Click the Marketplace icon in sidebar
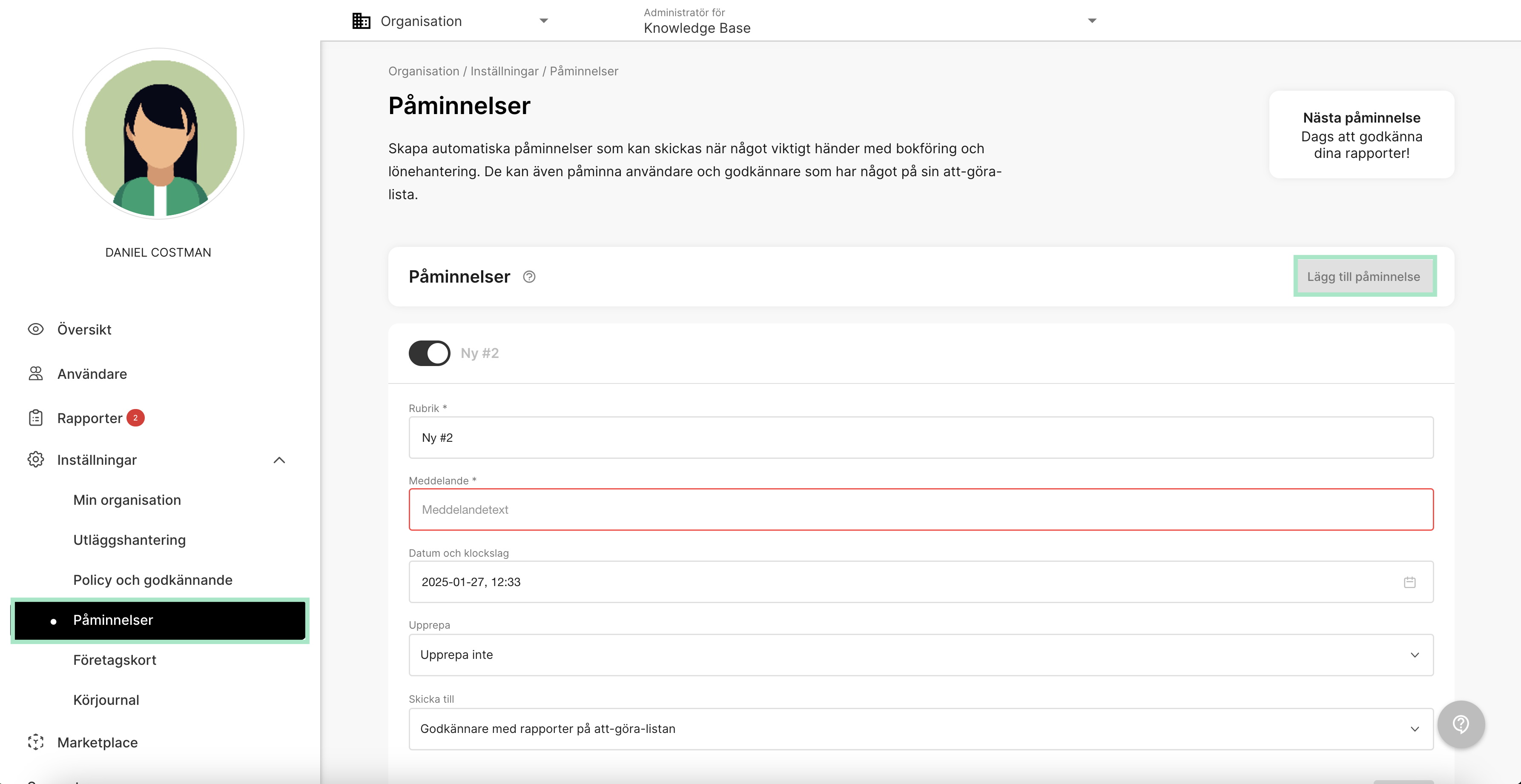Viewport: 1521px width, 784px height. tap(35, 742)
